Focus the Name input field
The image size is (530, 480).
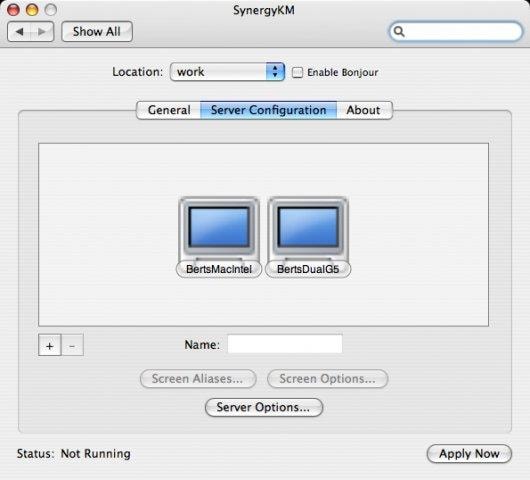coord(285,344)
